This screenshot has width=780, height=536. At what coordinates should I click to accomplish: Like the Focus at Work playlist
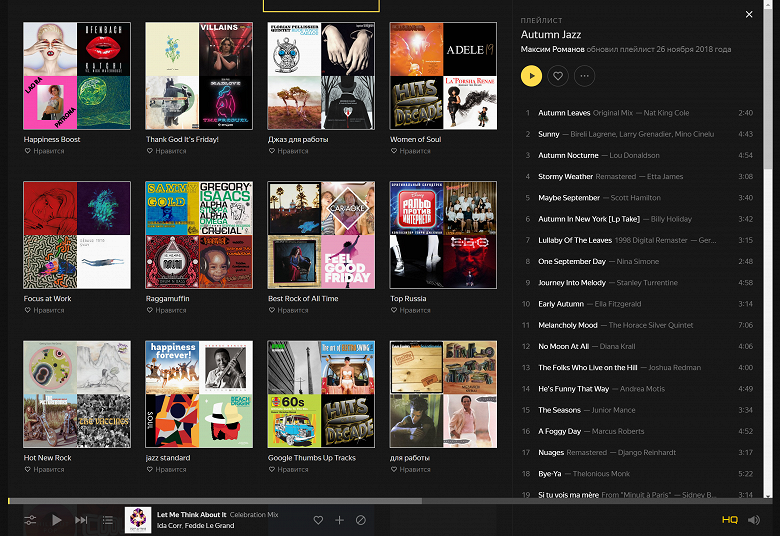point(44,310)
